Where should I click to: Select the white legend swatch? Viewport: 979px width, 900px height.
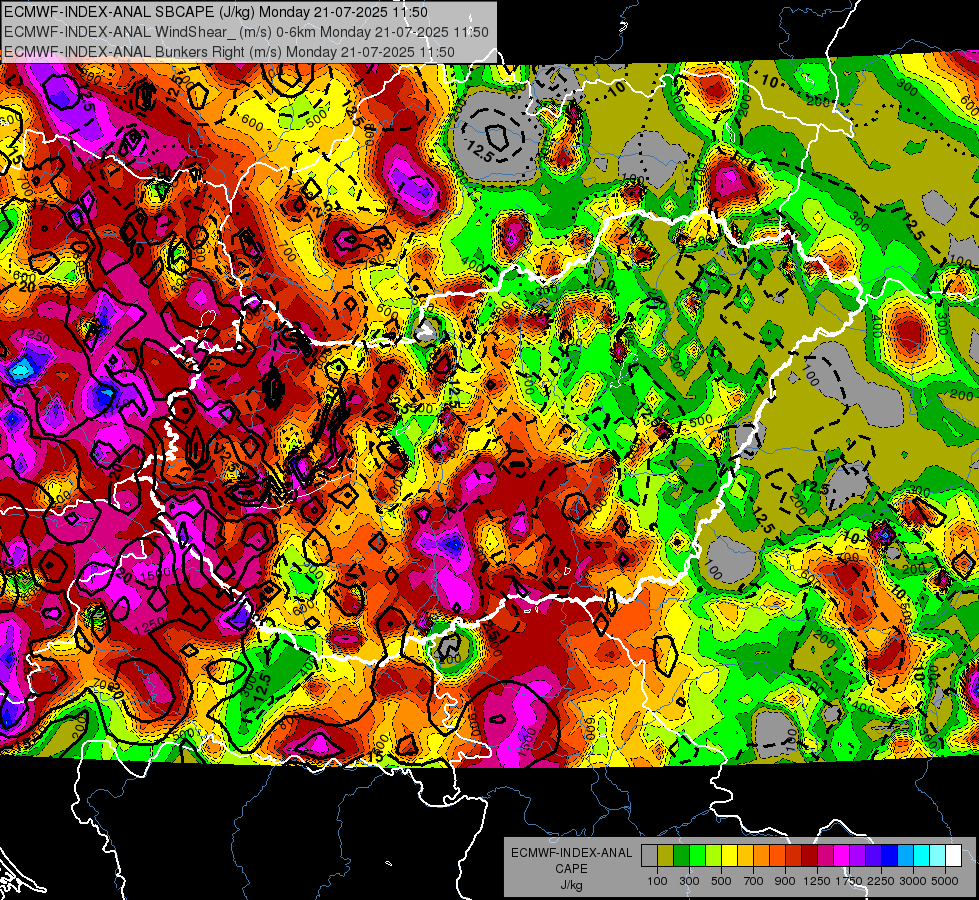(x=953, y=856)
